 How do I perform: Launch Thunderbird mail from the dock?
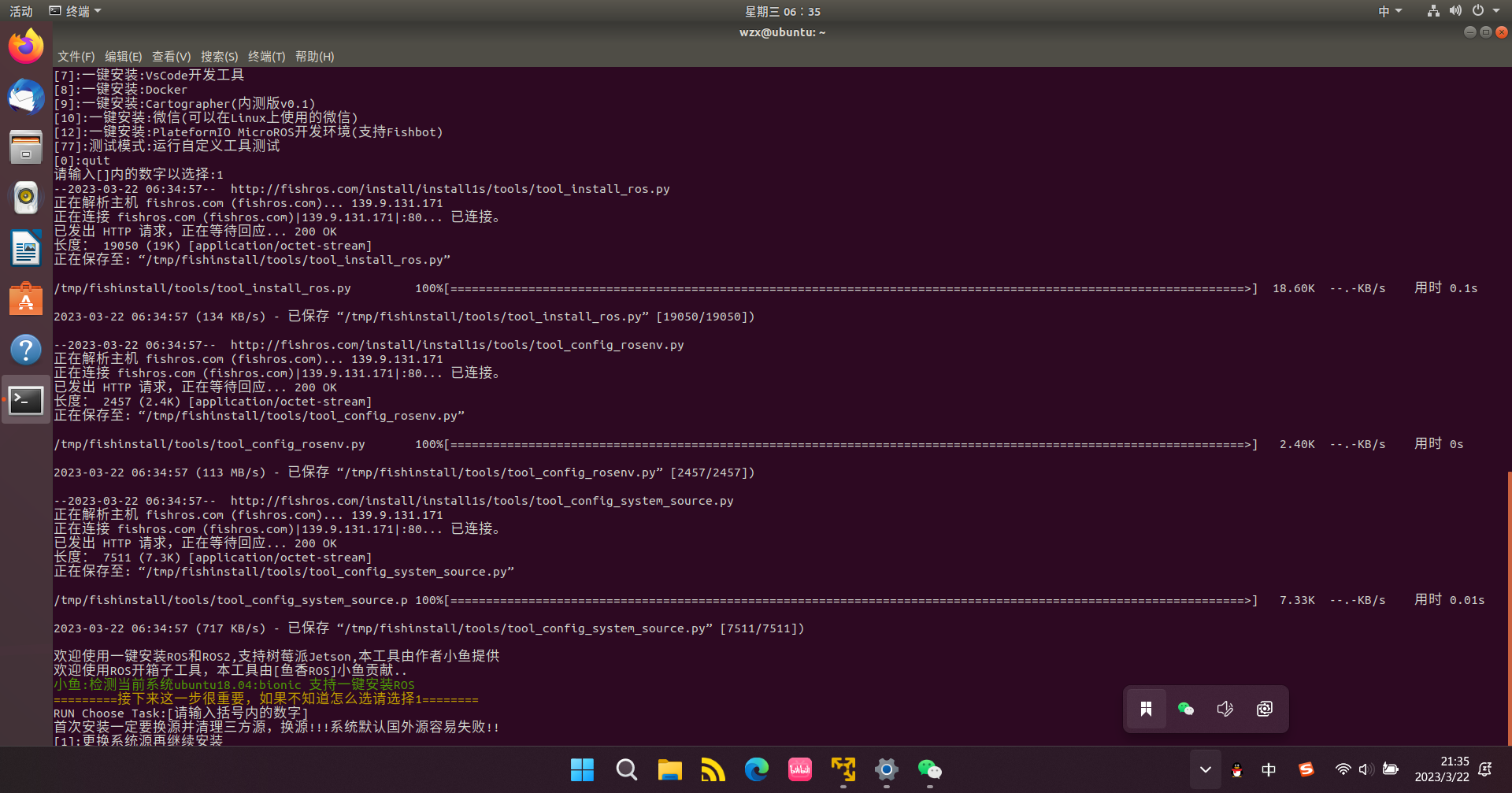(26, 97)
